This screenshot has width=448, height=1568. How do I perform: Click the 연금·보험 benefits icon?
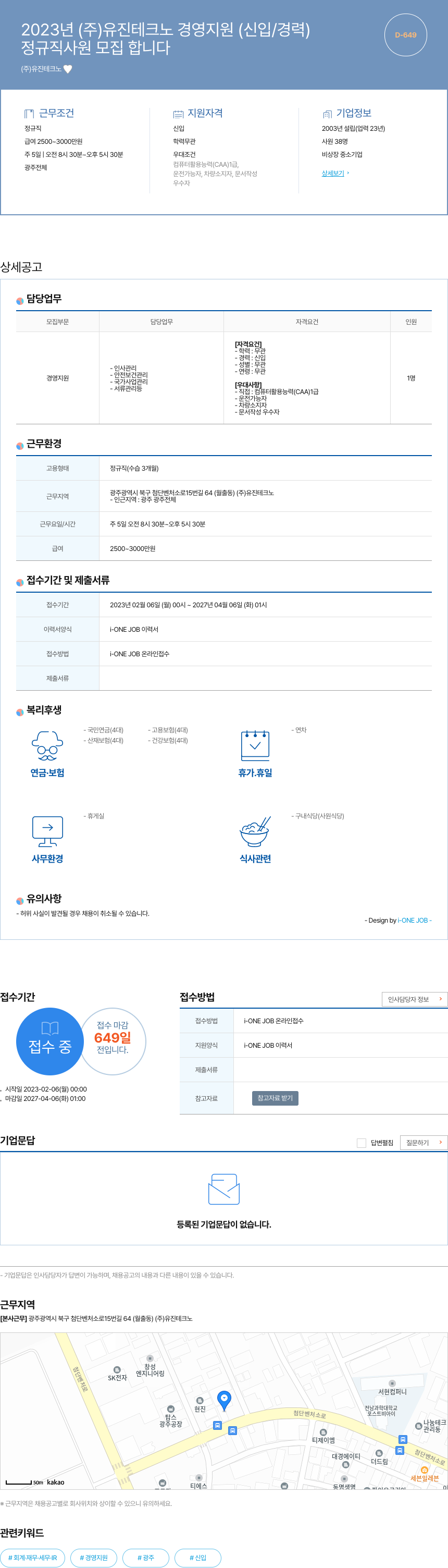(x=47, y=745)
